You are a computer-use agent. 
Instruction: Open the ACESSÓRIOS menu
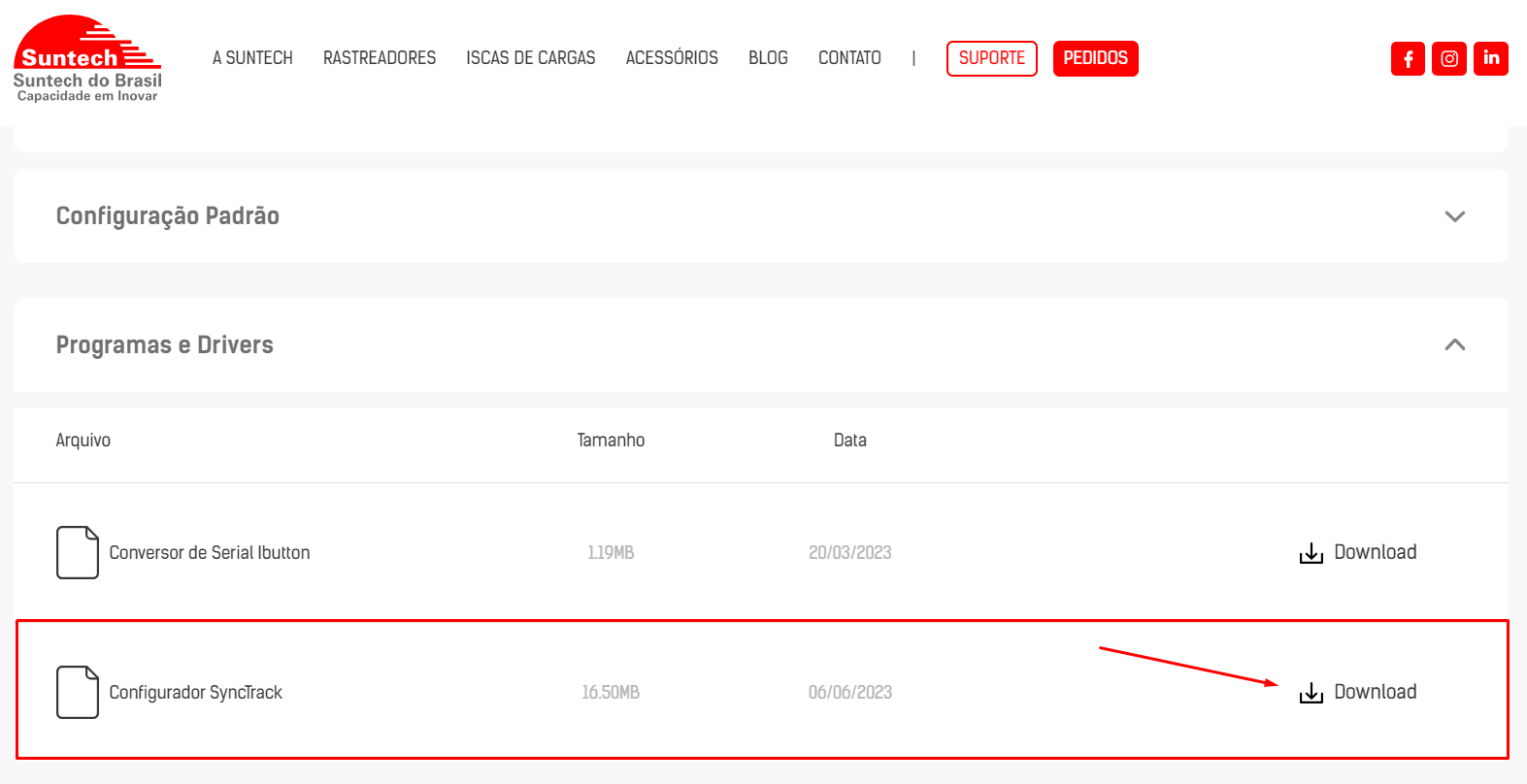[x=672, y=58]
